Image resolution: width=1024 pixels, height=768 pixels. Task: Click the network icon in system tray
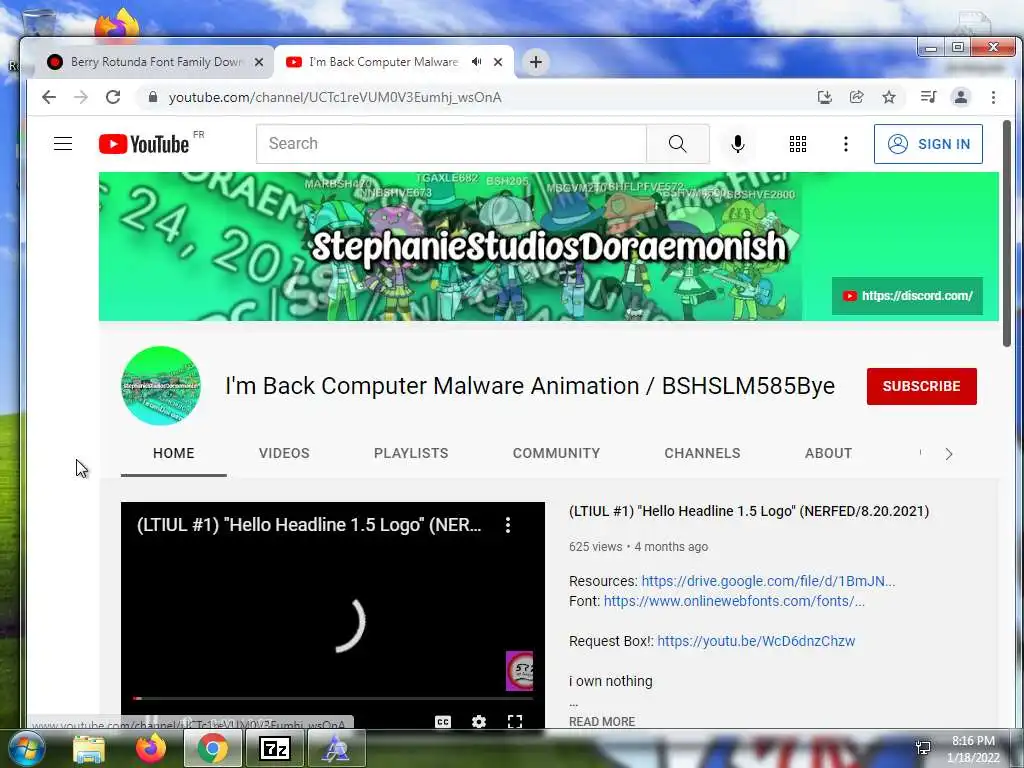tap(923, 748)
